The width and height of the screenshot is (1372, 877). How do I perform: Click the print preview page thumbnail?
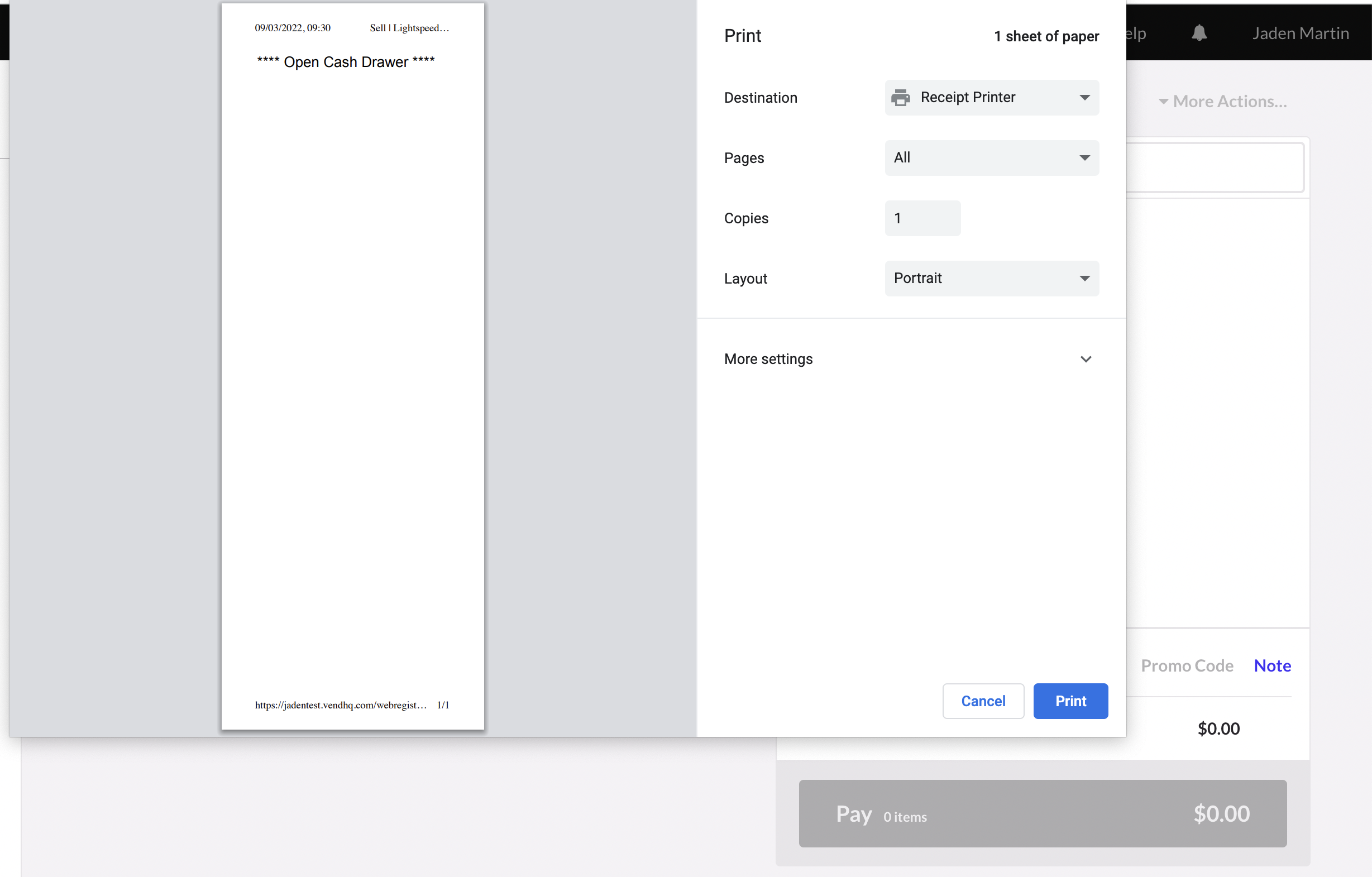[353, 366]
